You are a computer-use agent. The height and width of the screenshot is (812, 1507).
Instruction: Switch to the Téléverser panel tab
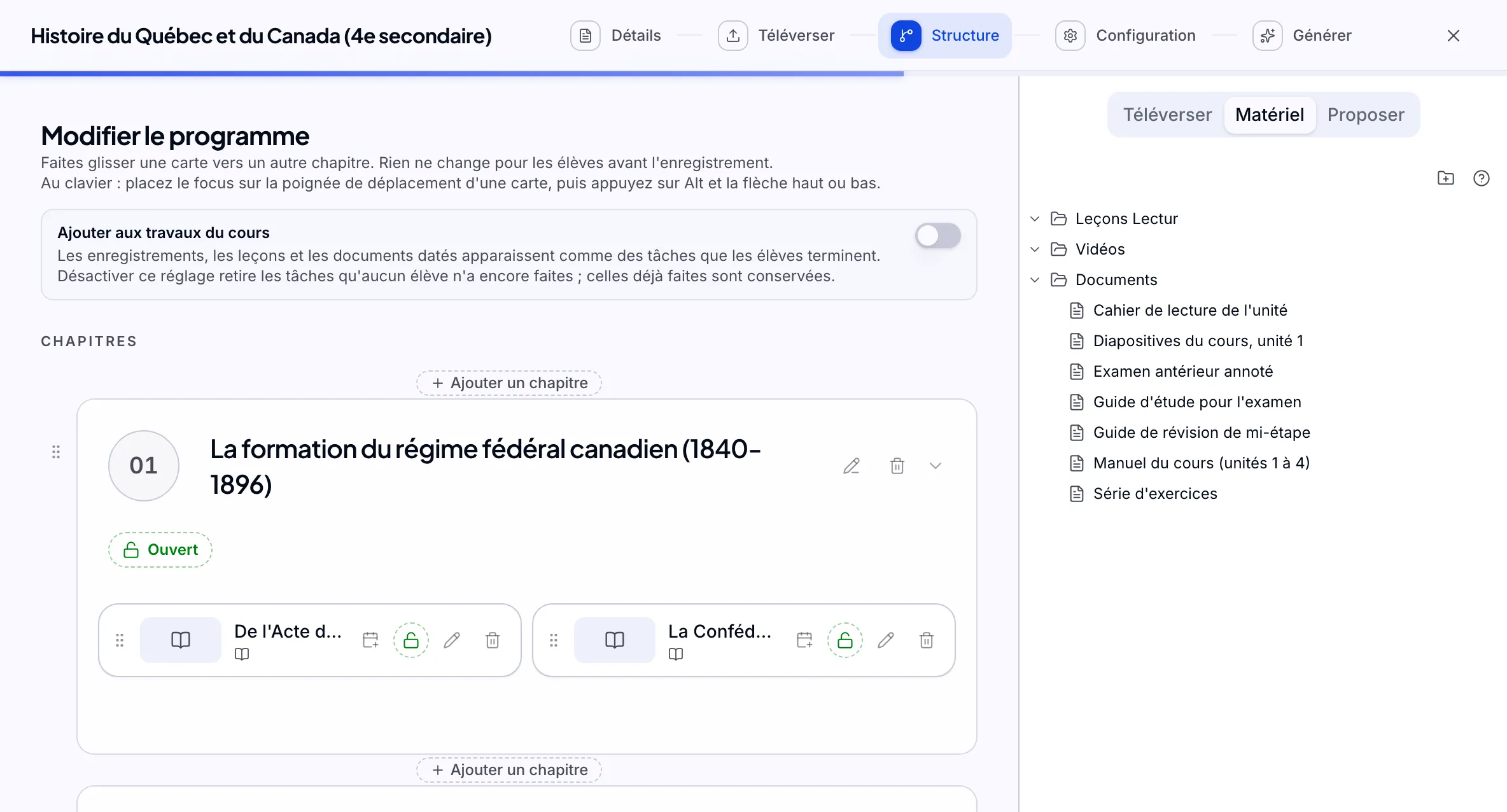1167,115
